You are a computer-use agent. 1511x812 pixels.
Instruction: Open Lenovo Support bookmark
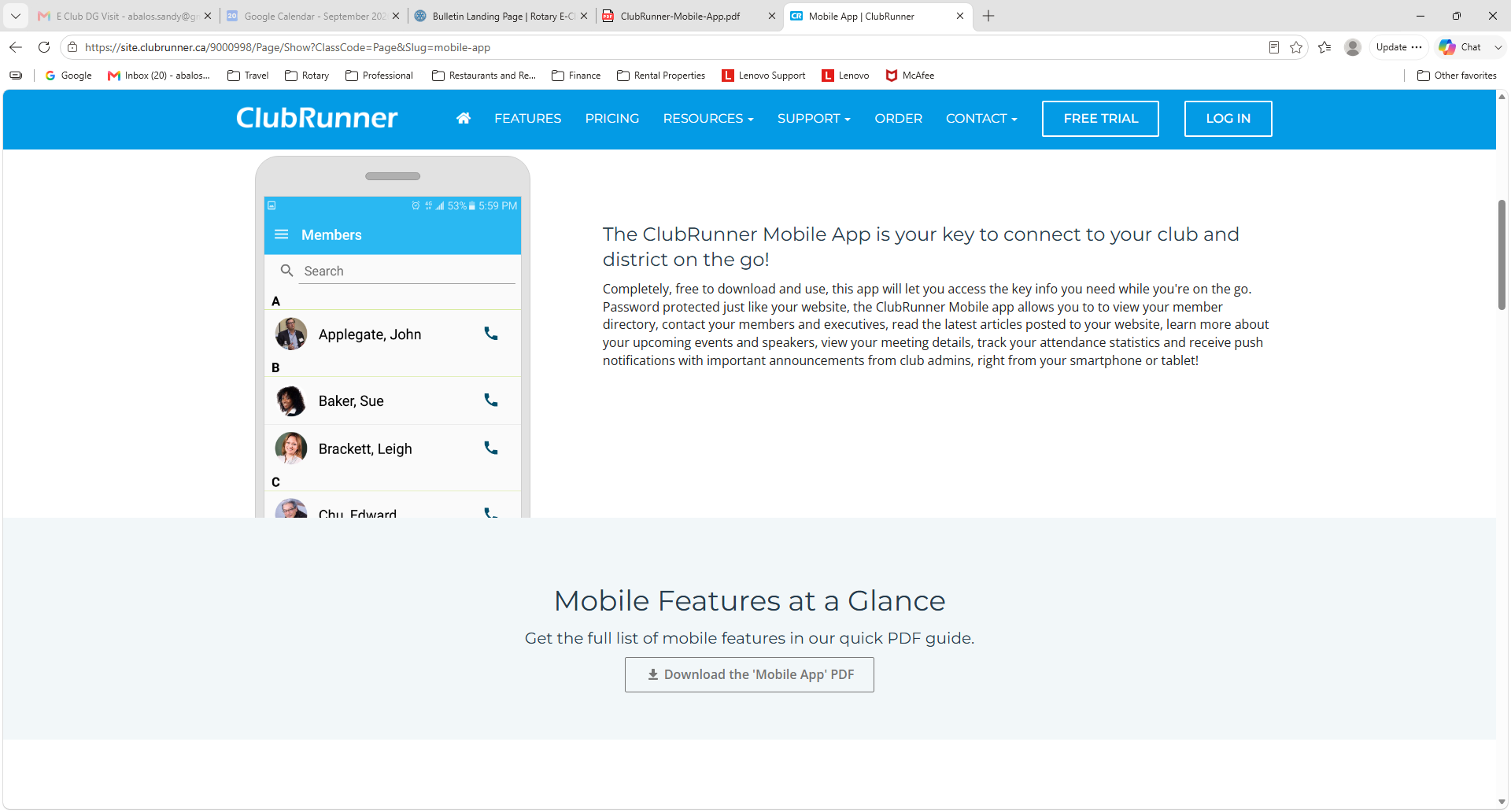click(763, 76)
